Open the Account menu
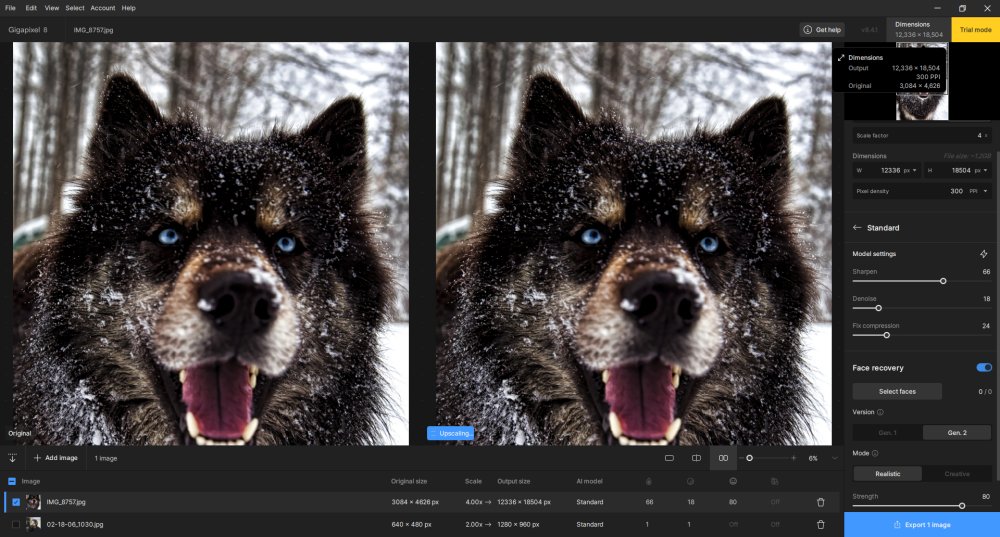The image size is (1000, 537). pos(102,8)
